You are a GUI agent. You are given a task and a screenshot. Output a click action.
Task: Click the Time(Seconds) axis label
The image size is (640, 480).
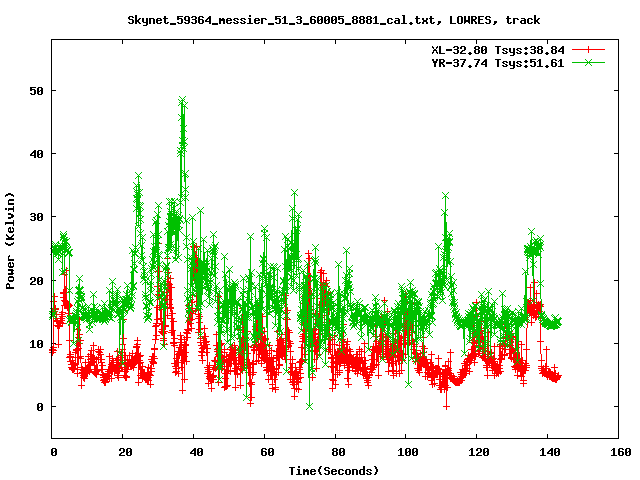coord(334,471)
